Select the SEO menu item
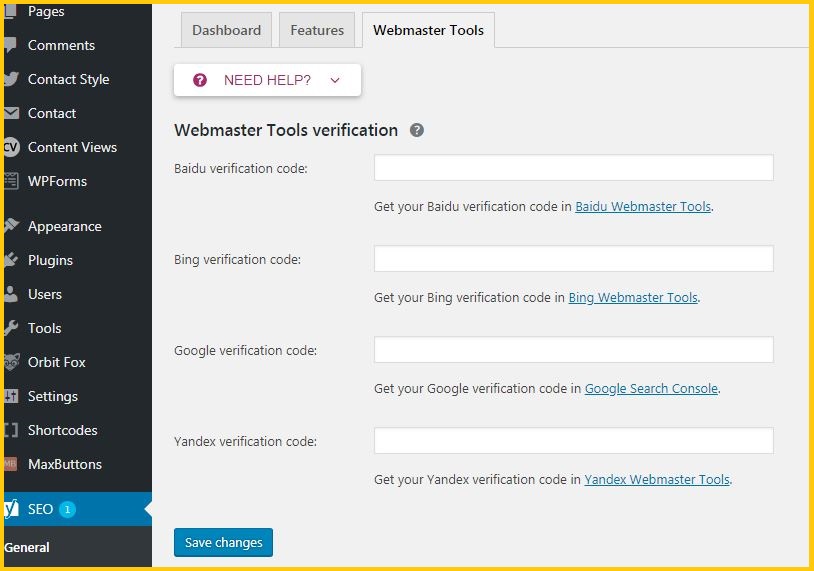 coord(78,509)
